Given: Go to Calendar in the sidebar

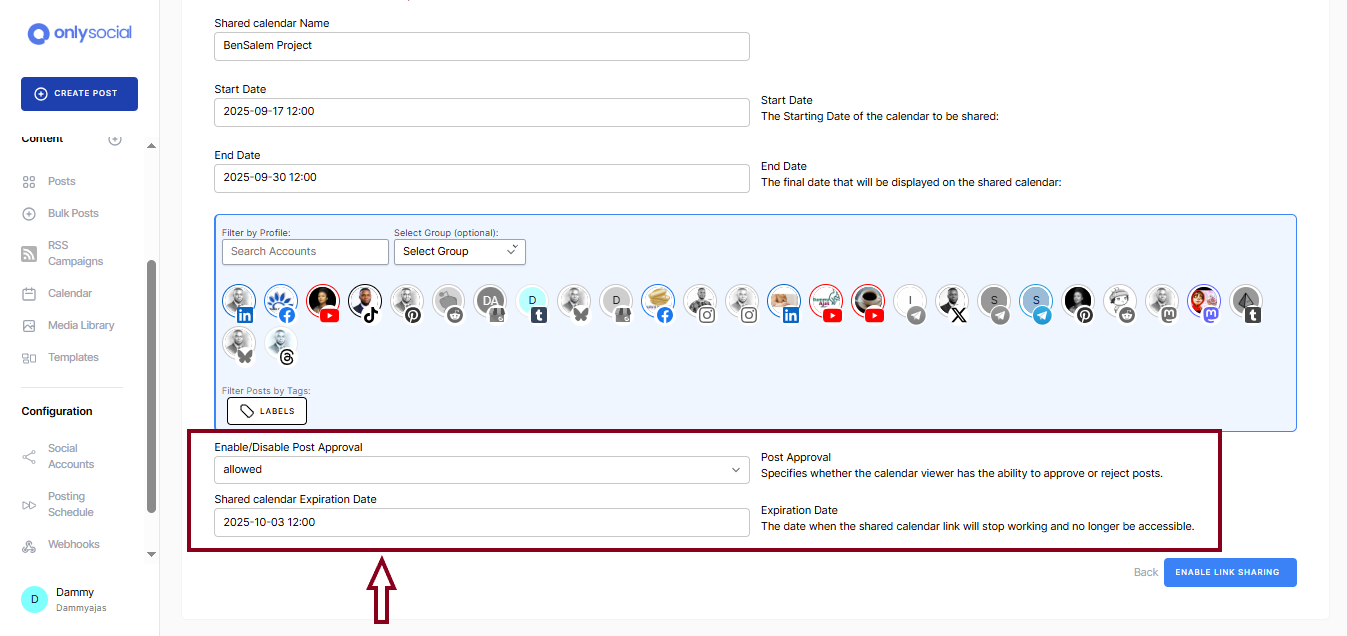Looking at the screenshot, I should (x=69, y=294).
